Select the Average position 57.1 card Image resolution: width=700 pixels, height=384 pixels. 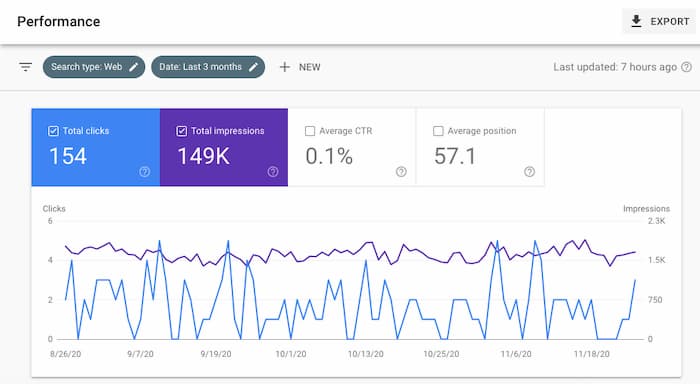tap(480, 147)
